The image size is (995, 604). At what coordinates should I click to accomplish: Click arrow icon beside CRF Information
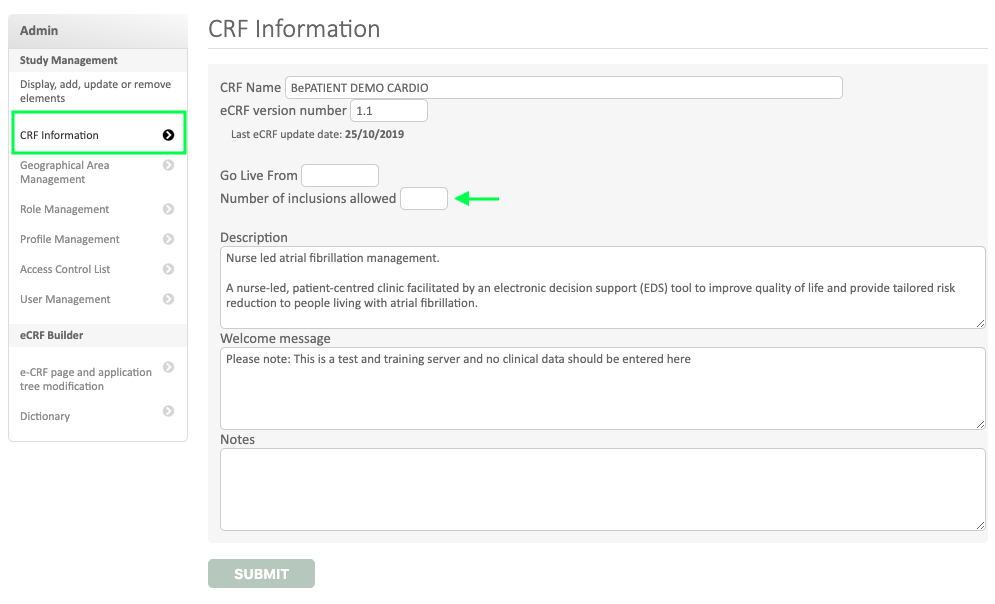click(168, 135)
